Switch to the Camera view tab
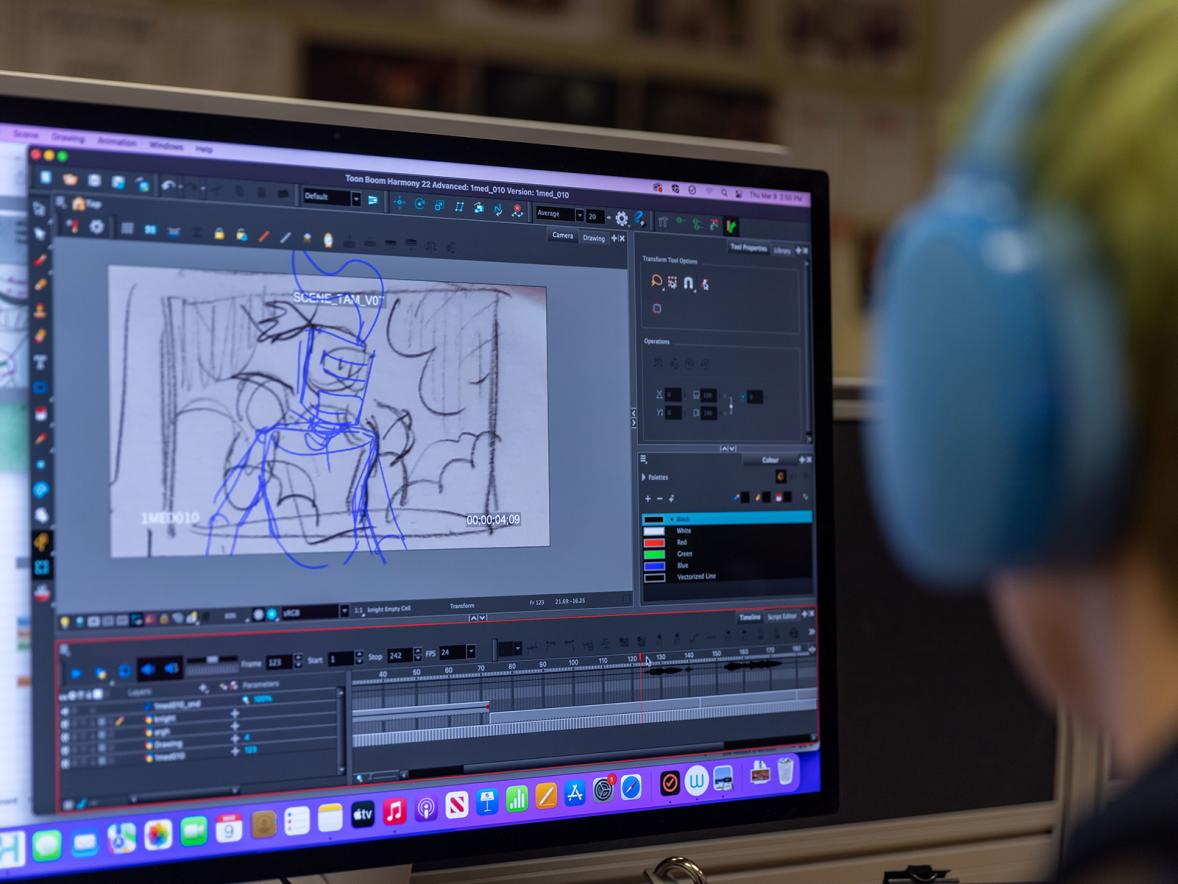This screenshot has width=1178, height=884. (x=562, y=235)
